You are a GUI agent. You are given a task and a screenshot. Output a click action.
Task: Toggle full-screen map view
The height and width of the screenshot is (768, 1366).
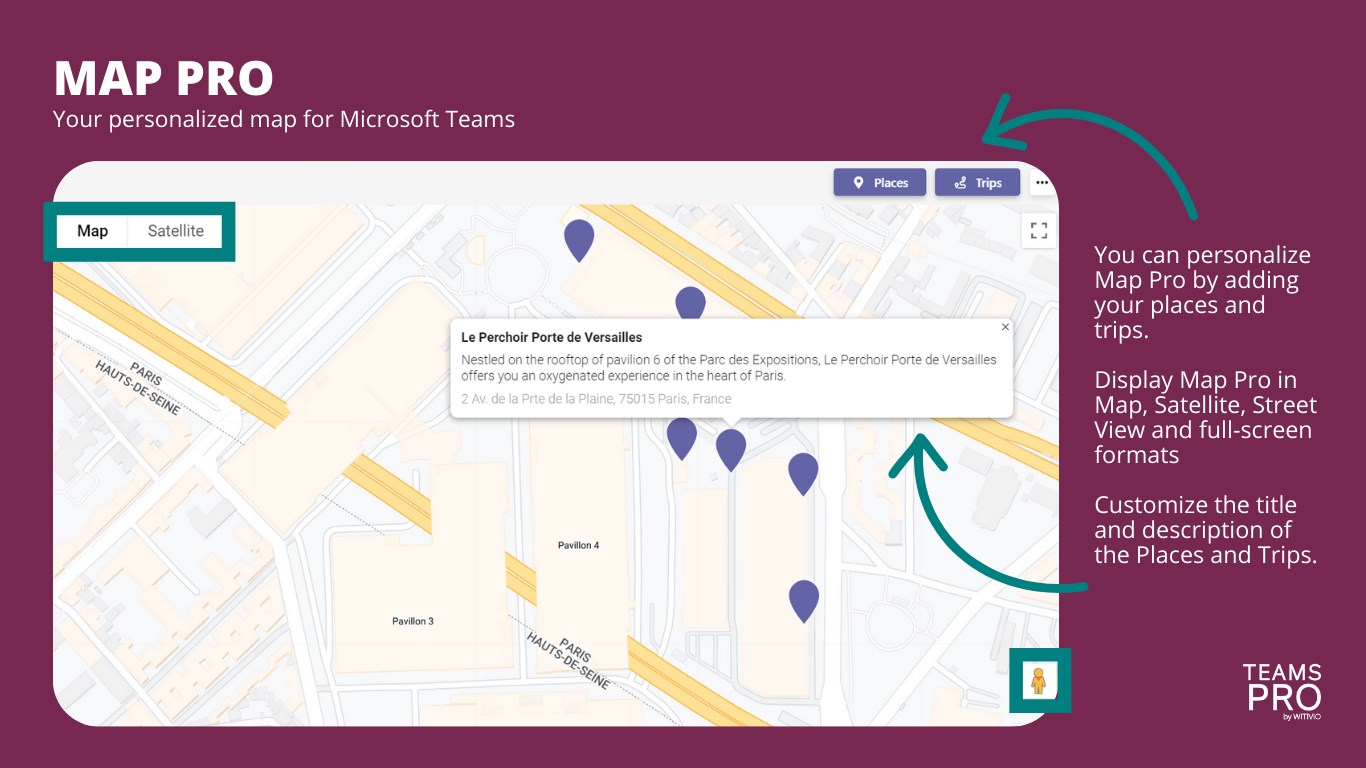[1039, 231]
